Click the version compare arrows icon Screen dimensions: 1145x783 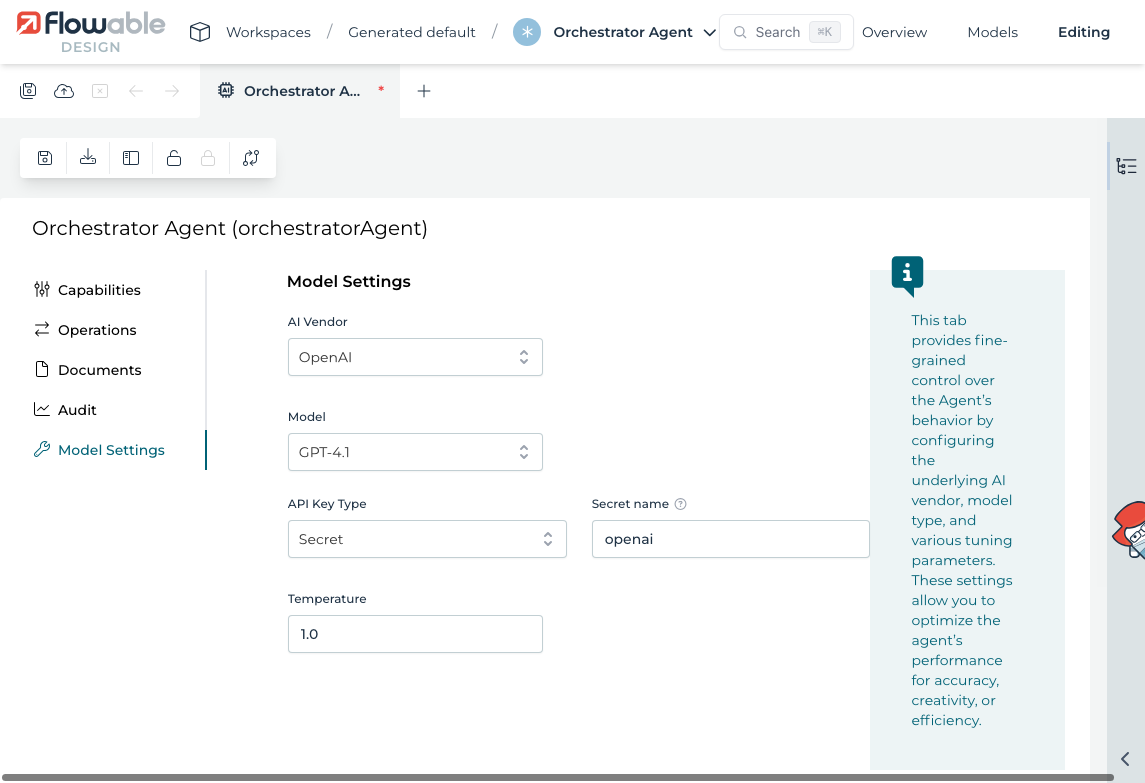tap(251, 158)
